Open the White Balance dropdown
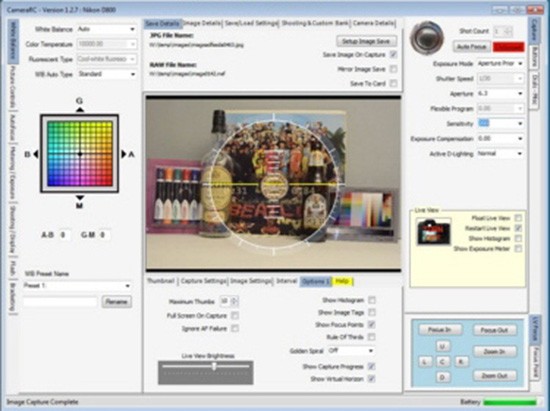 (x=107, y=29)
